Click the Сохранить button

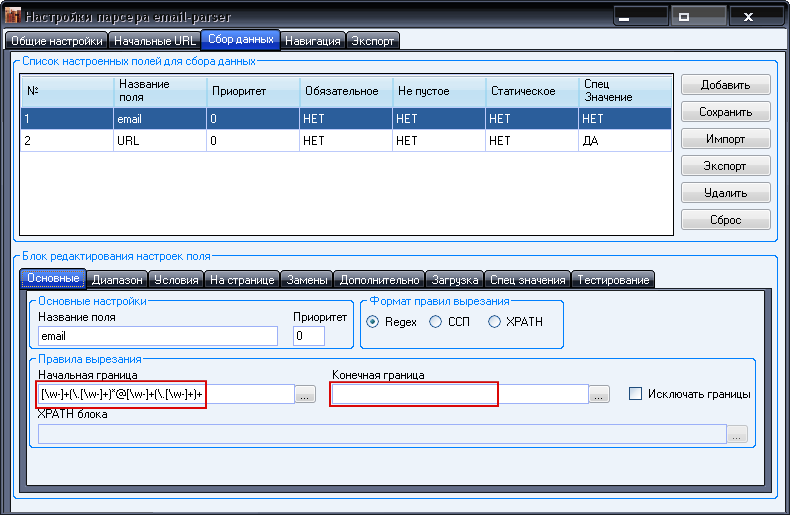(x=726, y=112)
